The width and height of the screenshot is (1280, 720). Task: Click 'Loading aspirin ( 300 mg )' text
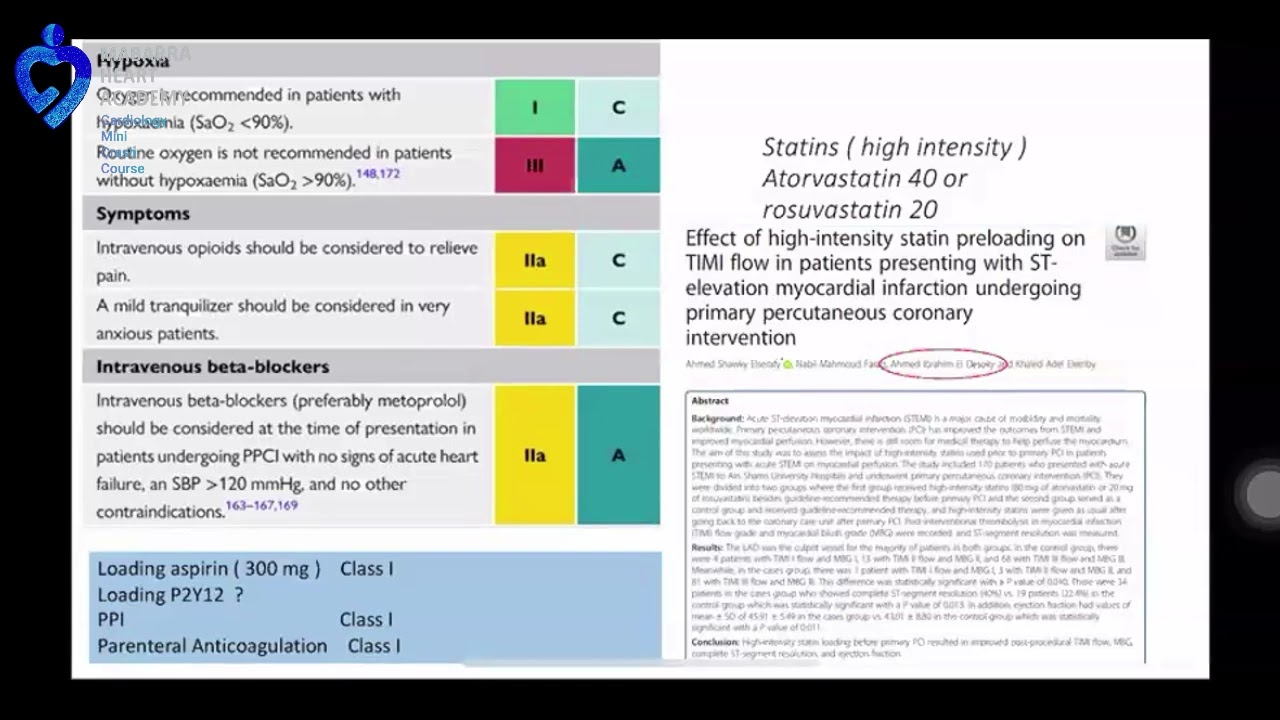209,569
